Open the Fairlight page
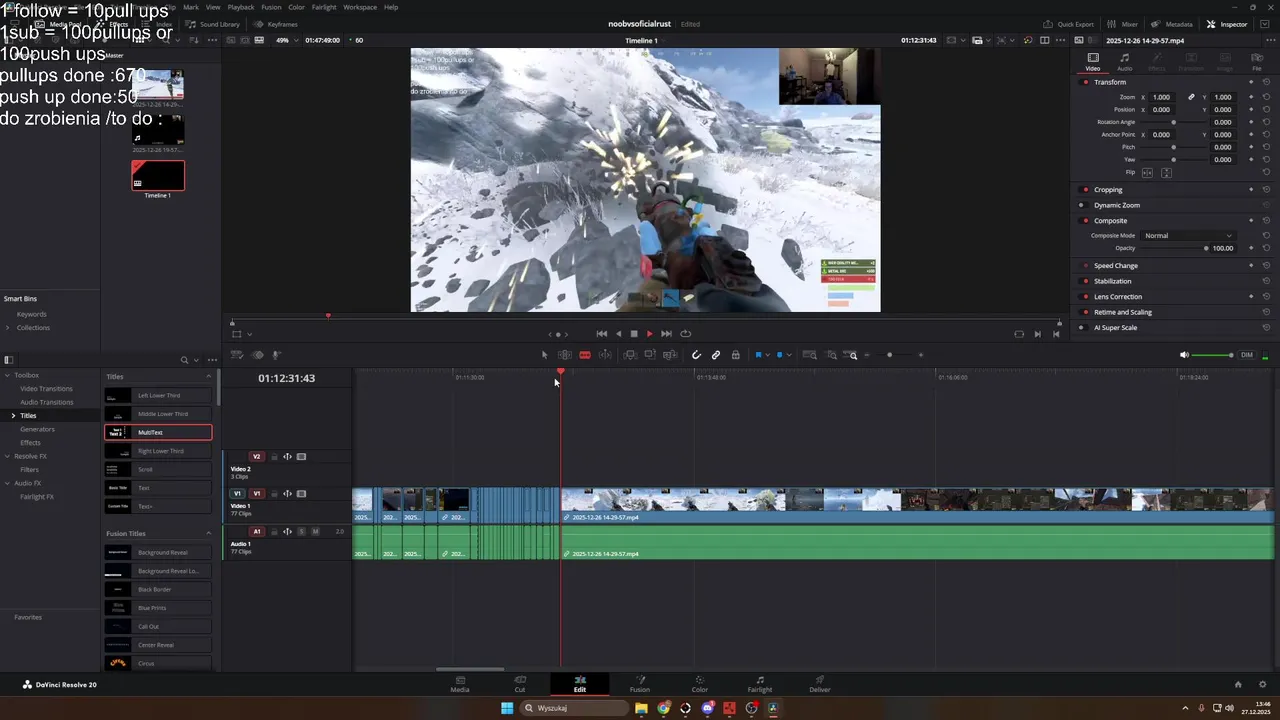1280x720 pixels. (760, 684)
